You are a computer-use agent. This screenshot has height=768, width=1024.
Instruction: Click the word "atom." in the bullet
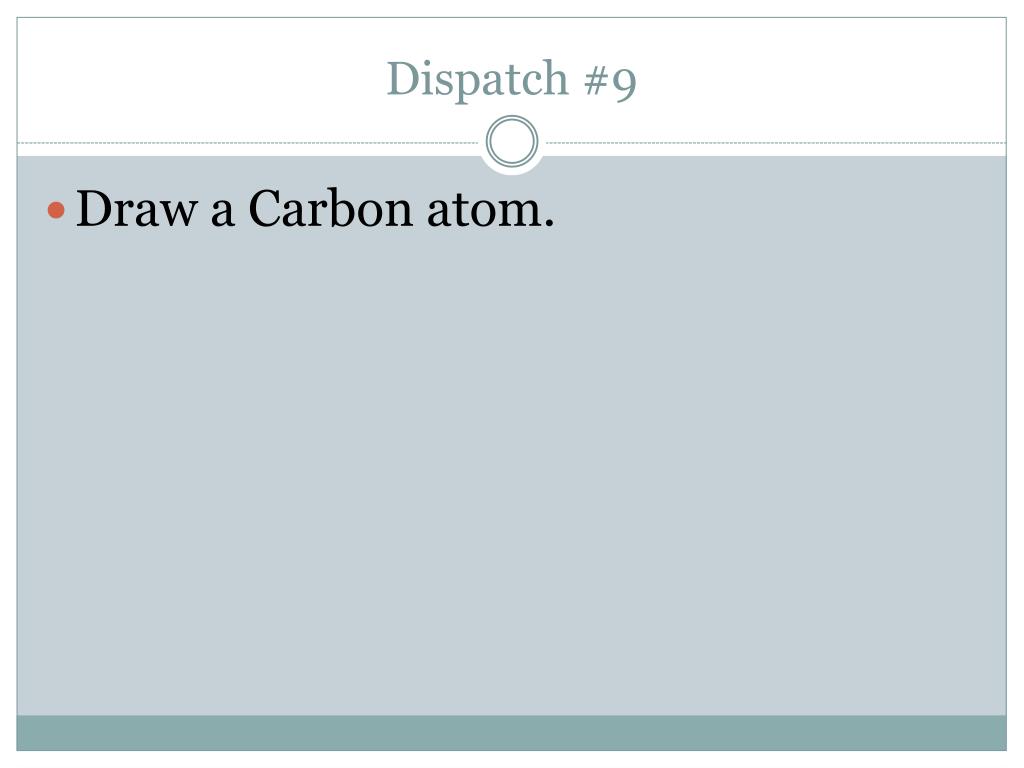click(x=490, y=210)
